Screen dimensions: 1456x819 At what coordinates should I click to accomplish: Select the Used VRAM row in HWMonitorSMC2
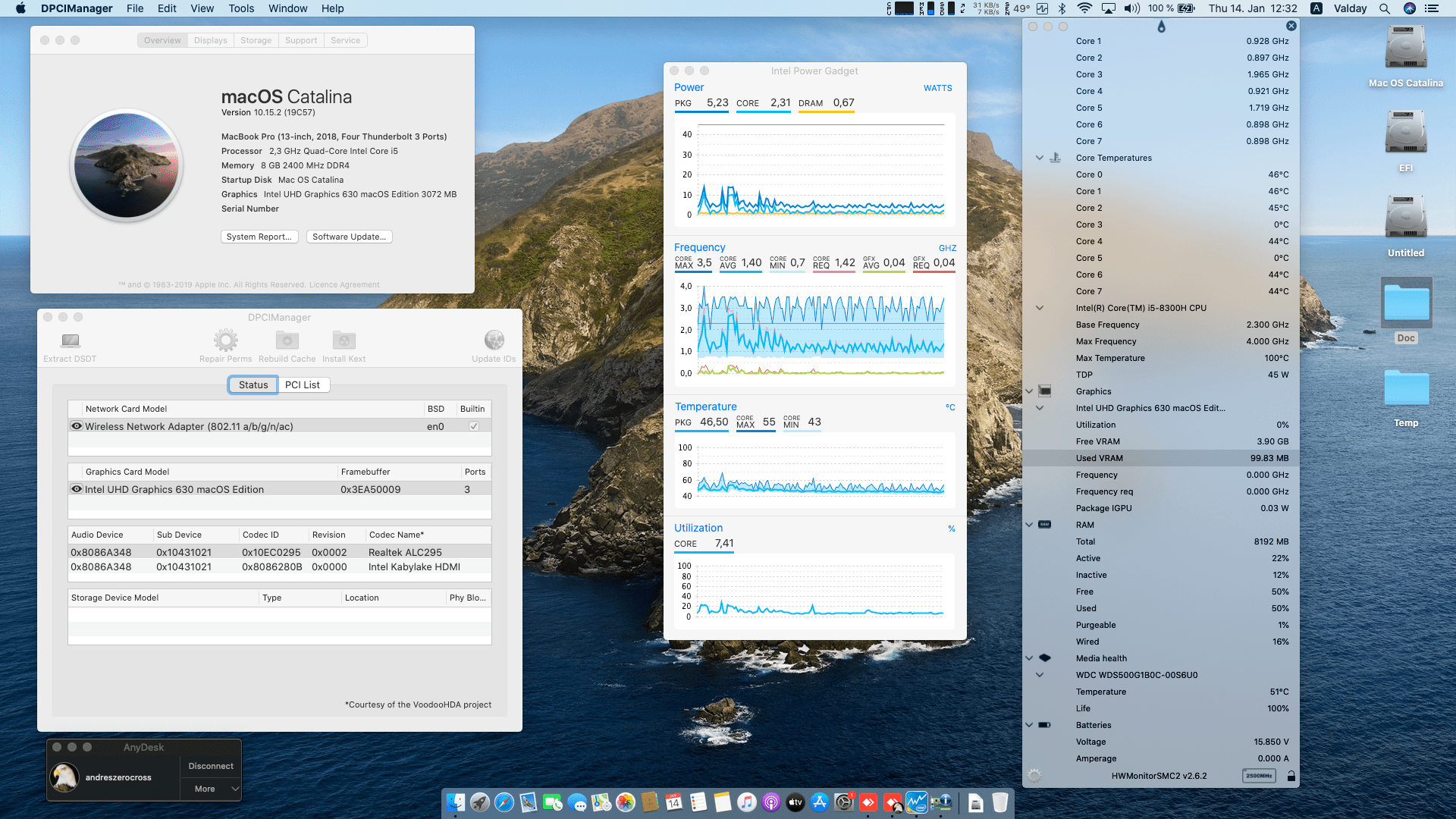coord(1160,458)
